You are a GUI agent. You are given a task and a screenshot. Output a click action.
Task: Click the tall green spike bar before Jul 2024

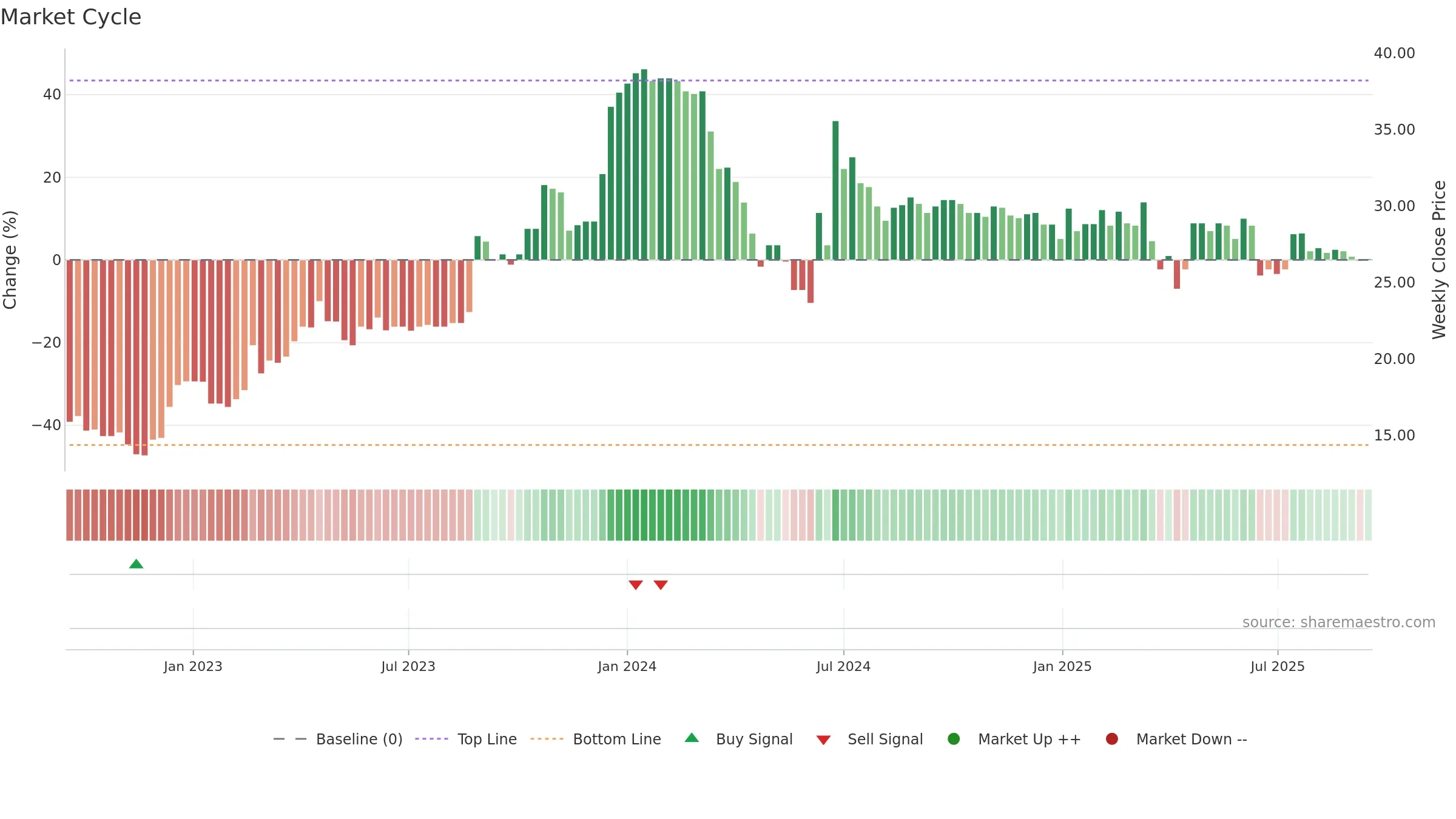point(835,190)
